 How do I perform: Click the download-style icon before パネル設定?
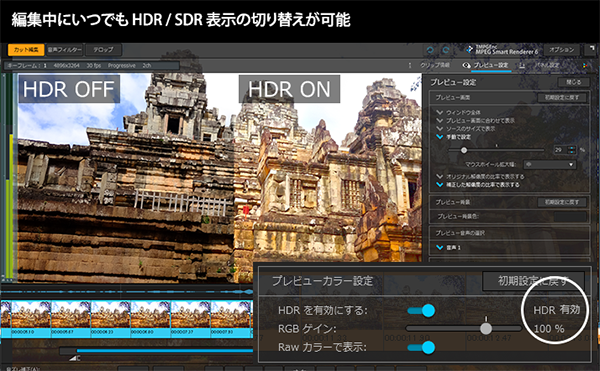point(522,65)
